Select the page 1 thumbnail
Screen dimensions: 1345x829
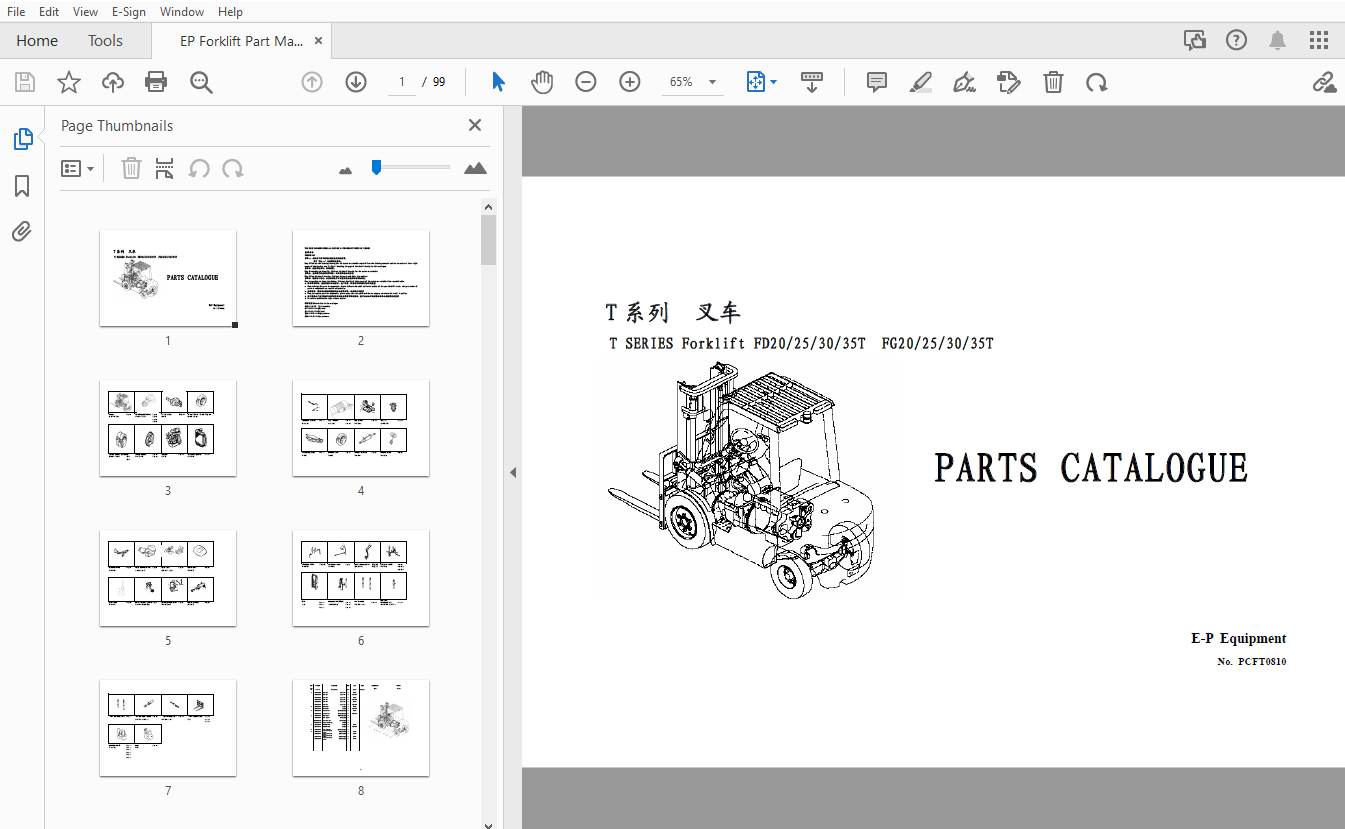[x=168, y=278]
